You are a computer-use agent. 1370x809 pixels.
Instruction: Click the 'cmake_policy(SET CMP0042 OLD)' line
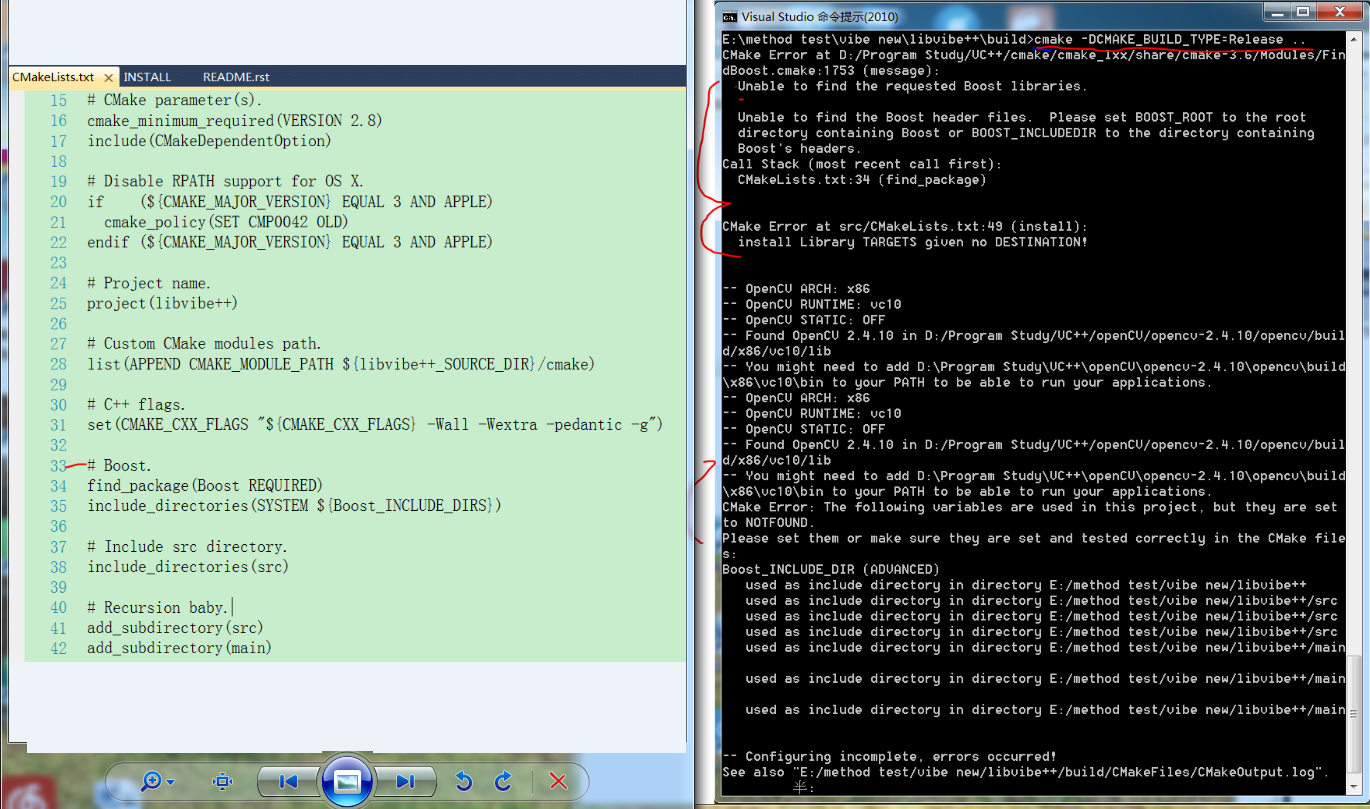226,222
